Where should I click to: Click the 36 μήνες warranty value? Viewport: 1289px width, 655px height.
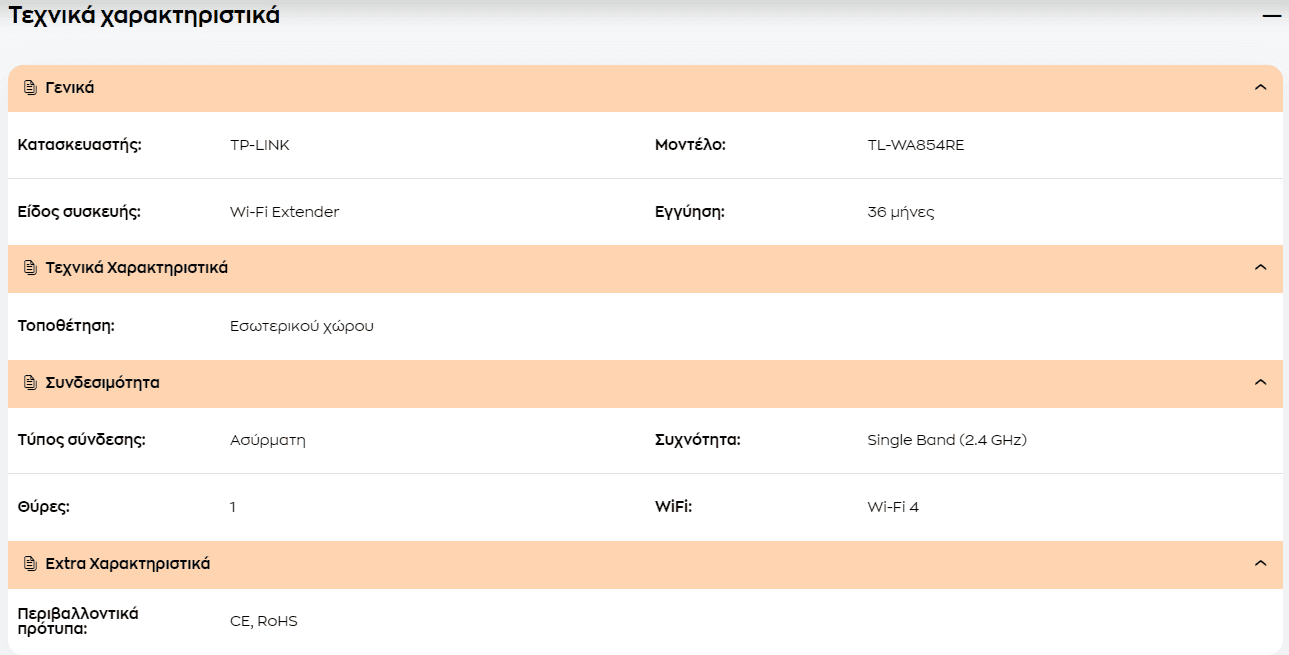click(901, 212)
